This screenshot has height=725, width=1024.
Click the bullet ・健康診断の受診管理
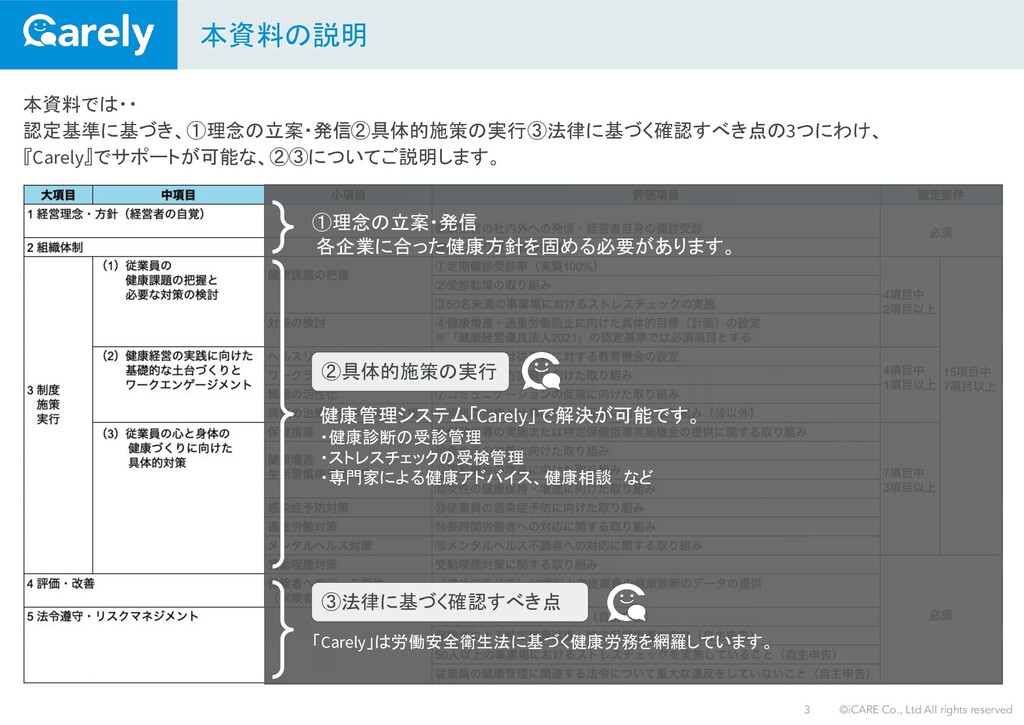tap(400, 437)
